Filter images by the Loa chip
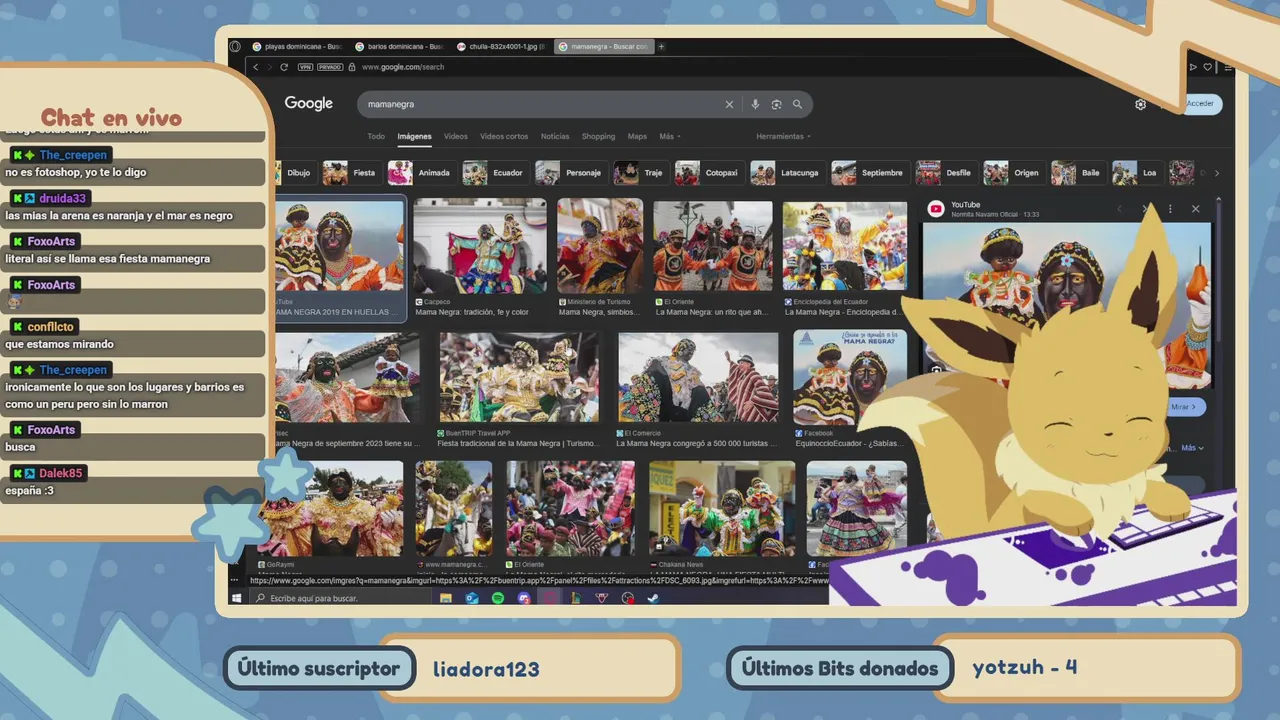1280x720 pixels. point(1137,173)
